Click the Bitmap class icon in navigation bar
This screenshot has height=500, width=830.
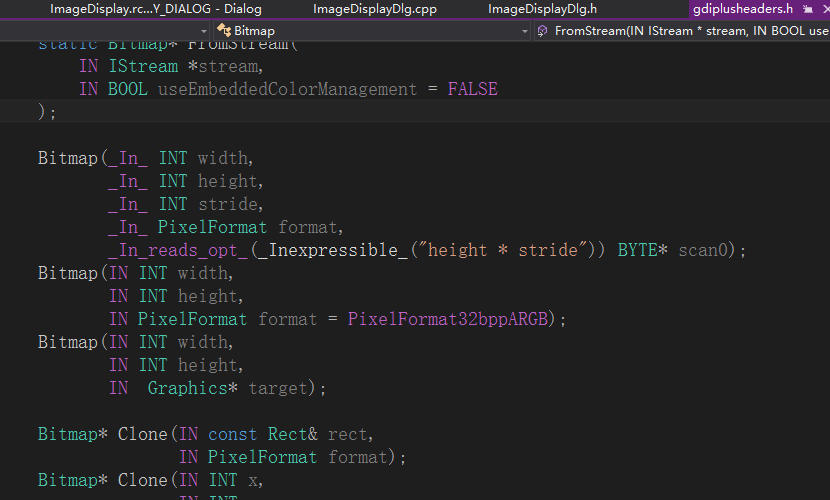click(x=224, y=31)
